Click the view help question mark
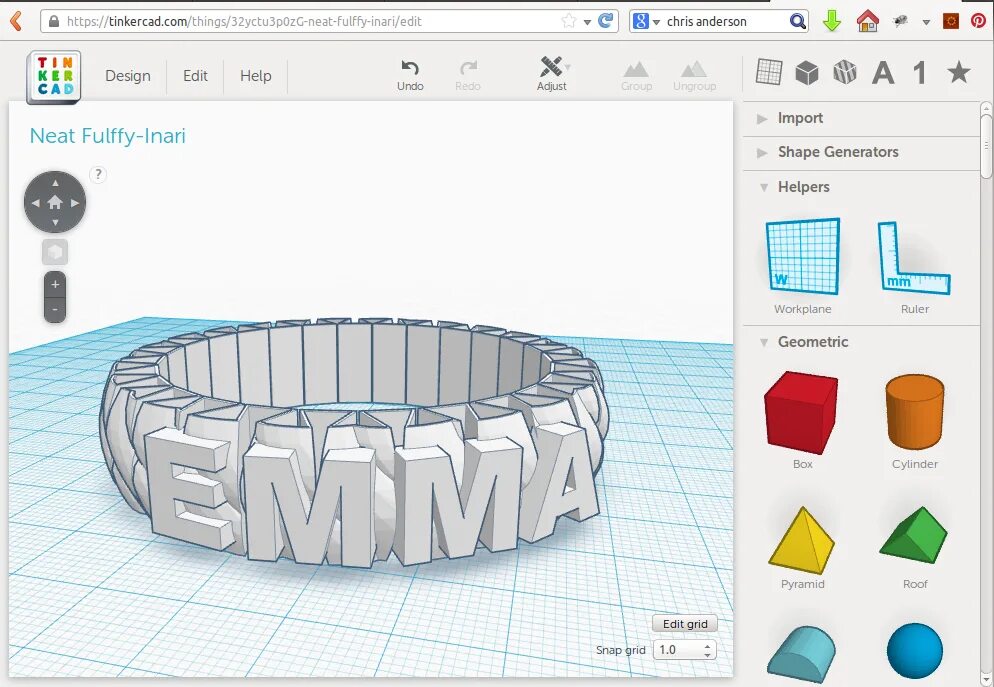Viewport: 994px width, 687px height. click(98, 174)
